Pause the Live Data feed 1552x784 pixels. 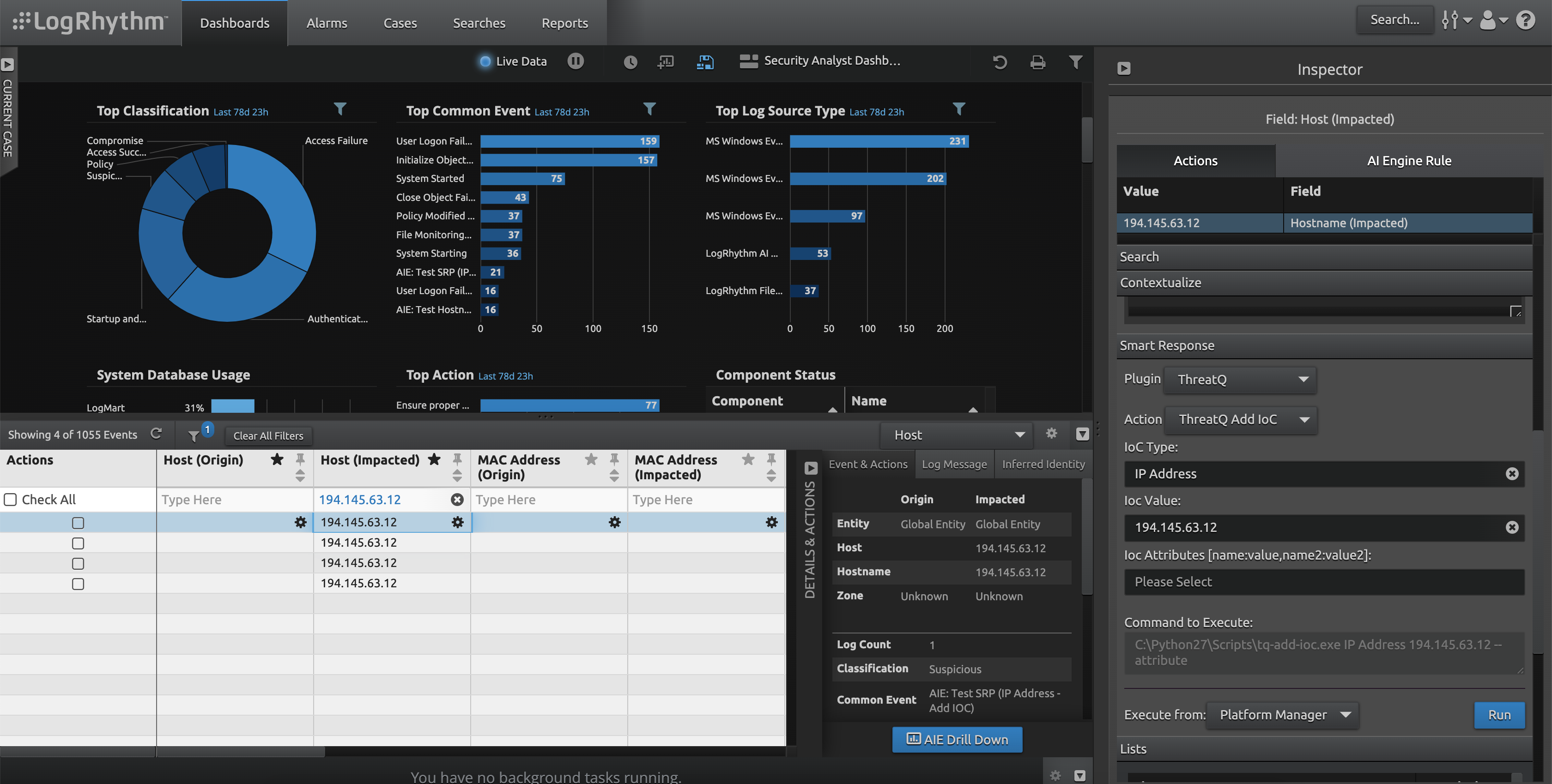576,61
